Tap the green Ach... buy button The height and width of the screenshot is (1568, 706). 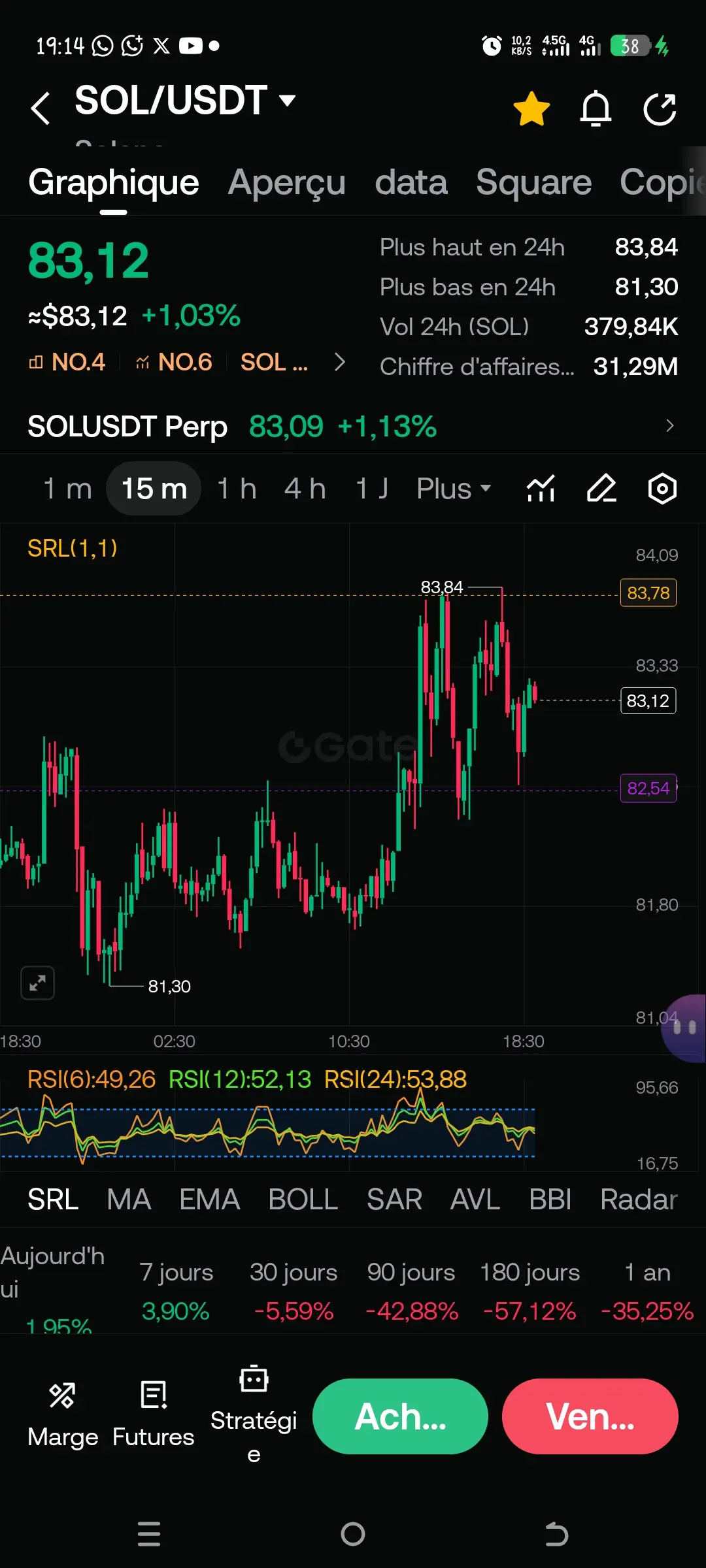point(400,1416)
